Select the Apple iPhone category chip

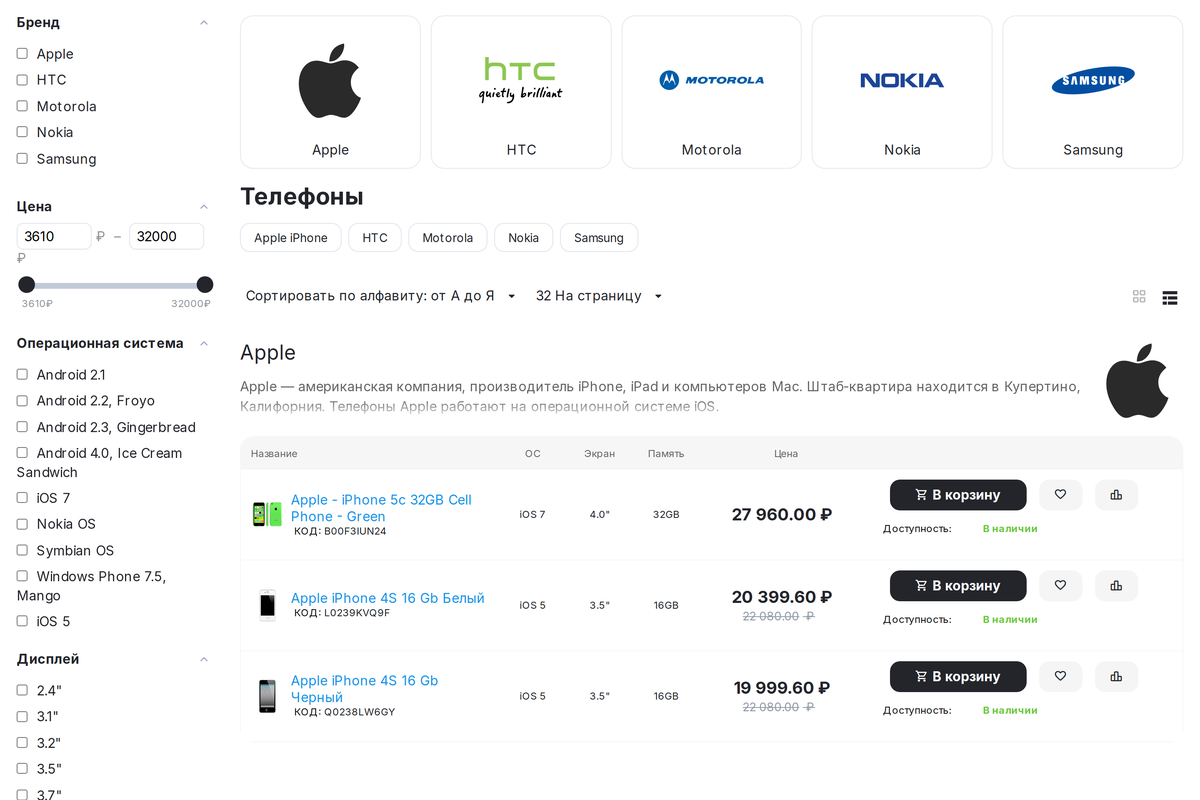point(291,238)
